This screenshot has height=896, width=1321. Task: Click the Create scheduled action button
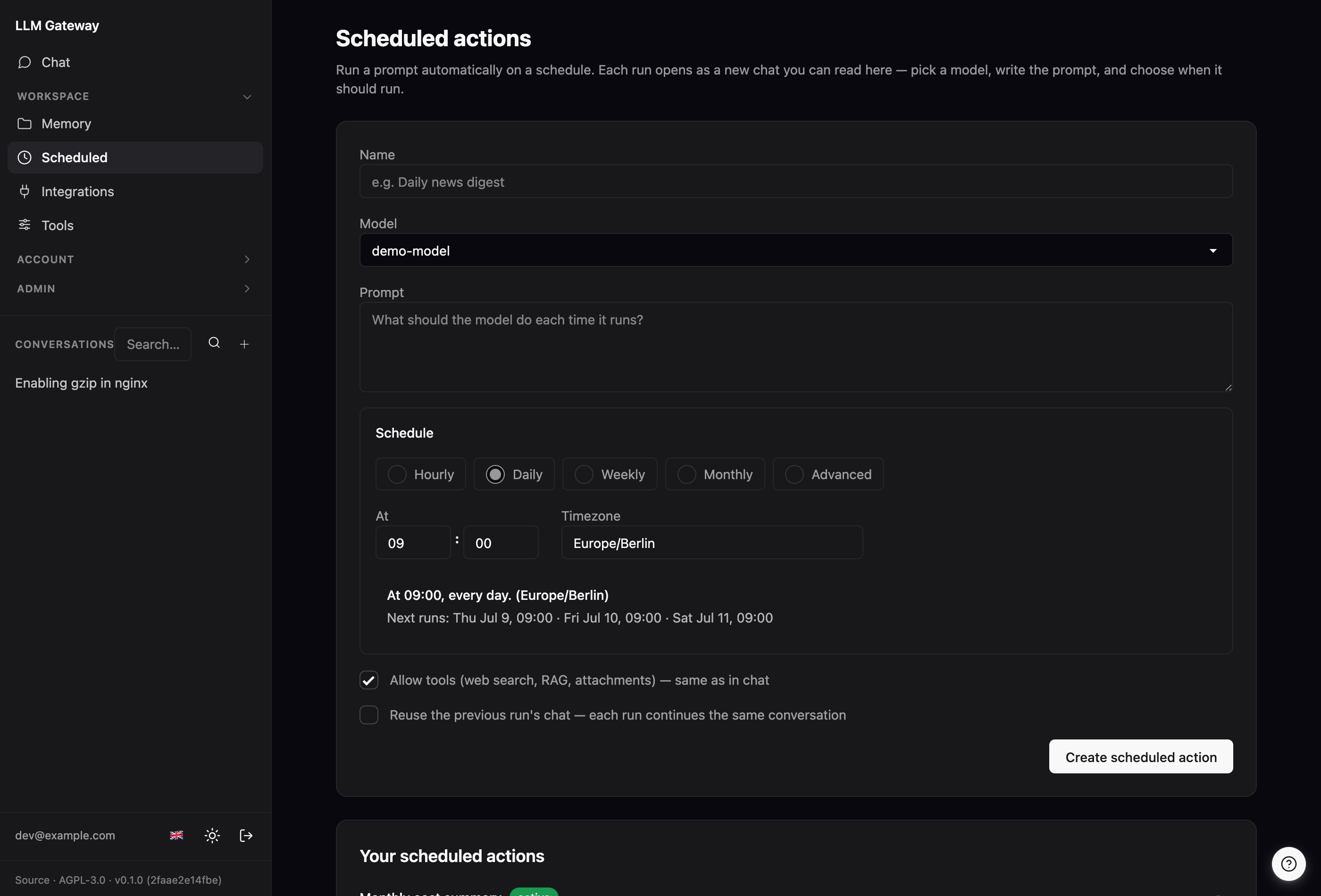pyautogui.click(x=1141, y=757)
